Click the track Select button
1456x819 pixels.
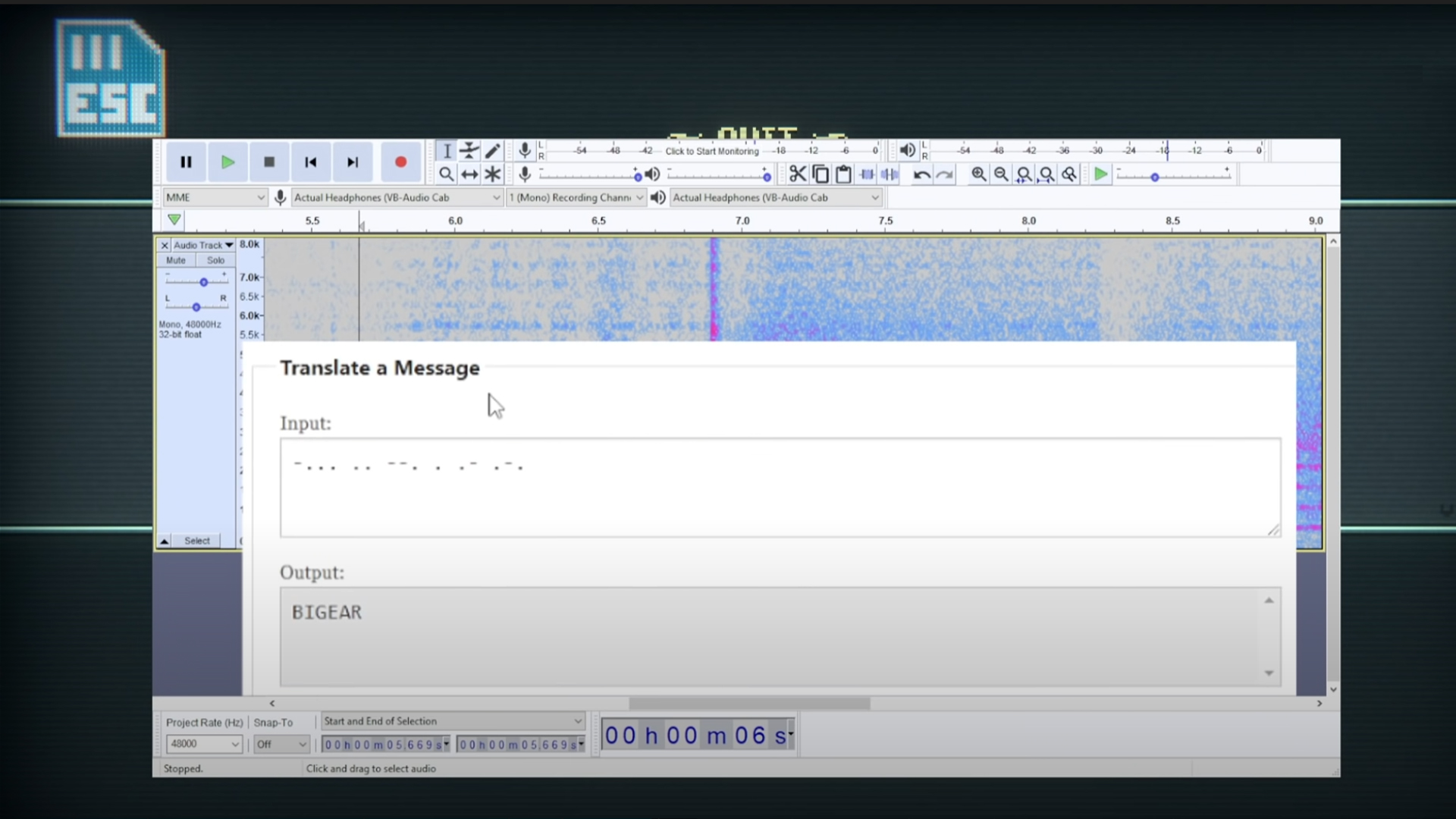coord(197,541)
